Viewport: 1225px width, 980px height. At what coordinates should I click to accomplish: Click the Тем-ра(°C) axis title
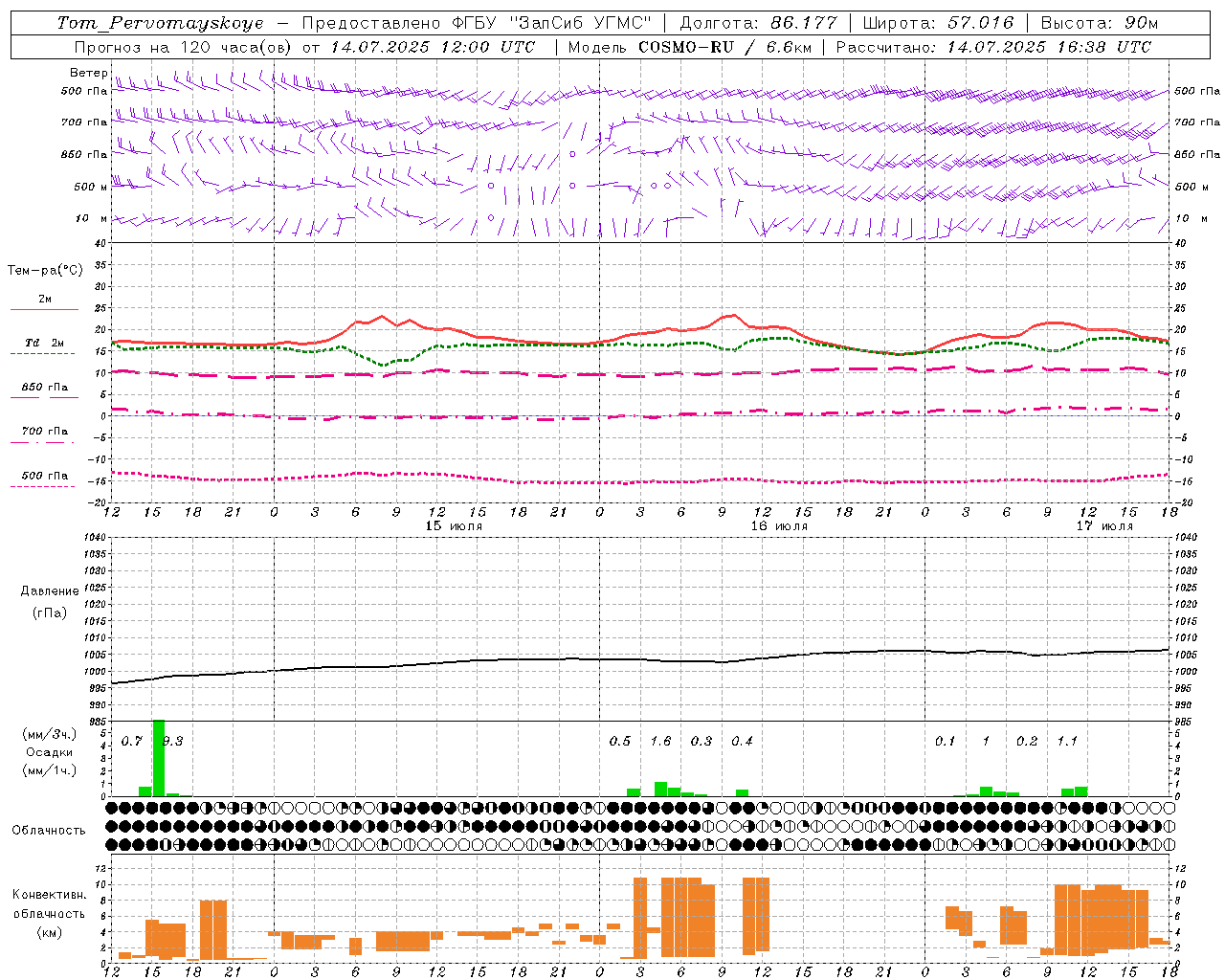(x=45, y=271)
